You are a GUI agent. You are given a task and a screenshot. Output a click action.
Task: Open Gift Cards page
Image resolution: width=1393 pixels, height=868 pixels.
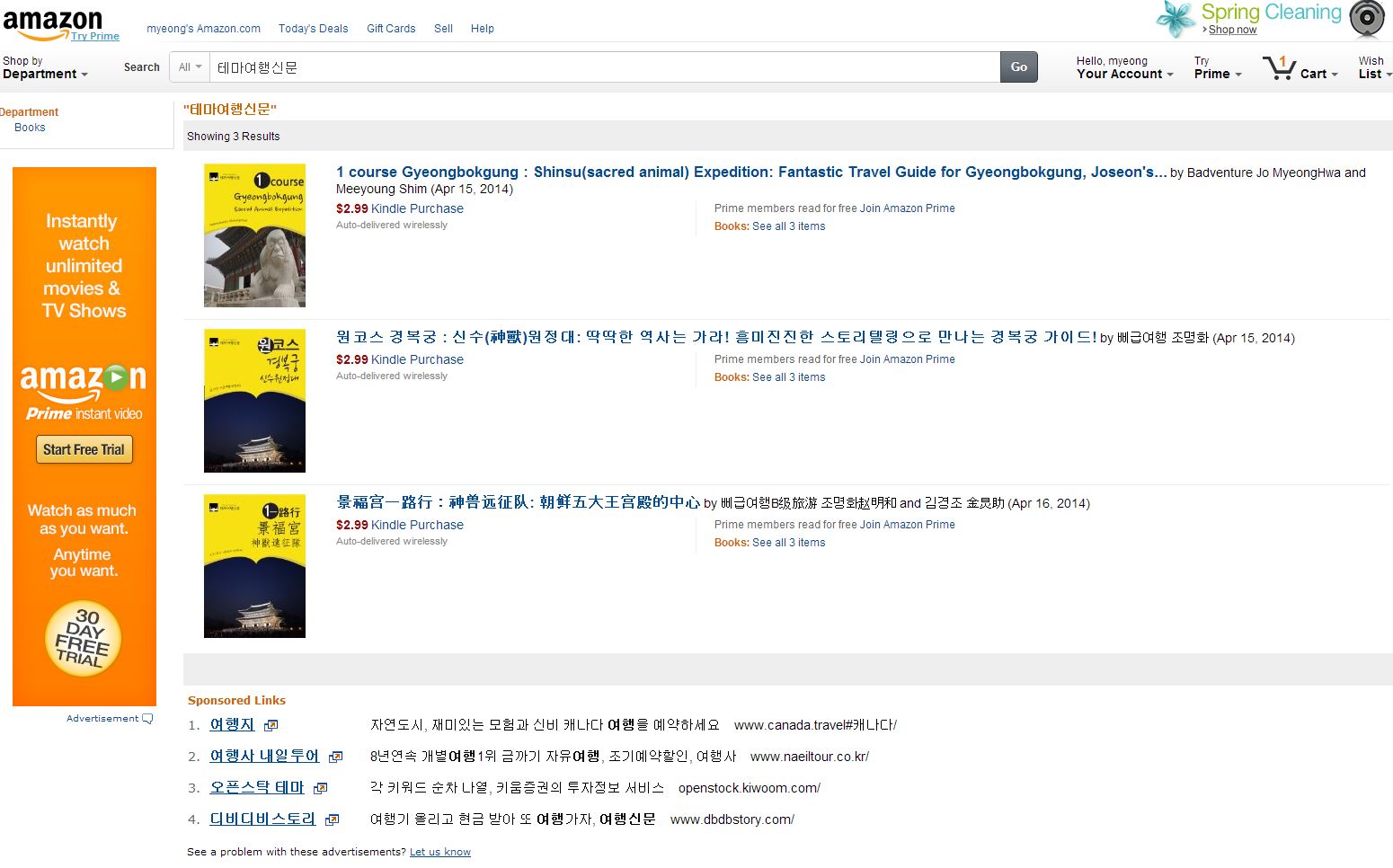point(391,29)
